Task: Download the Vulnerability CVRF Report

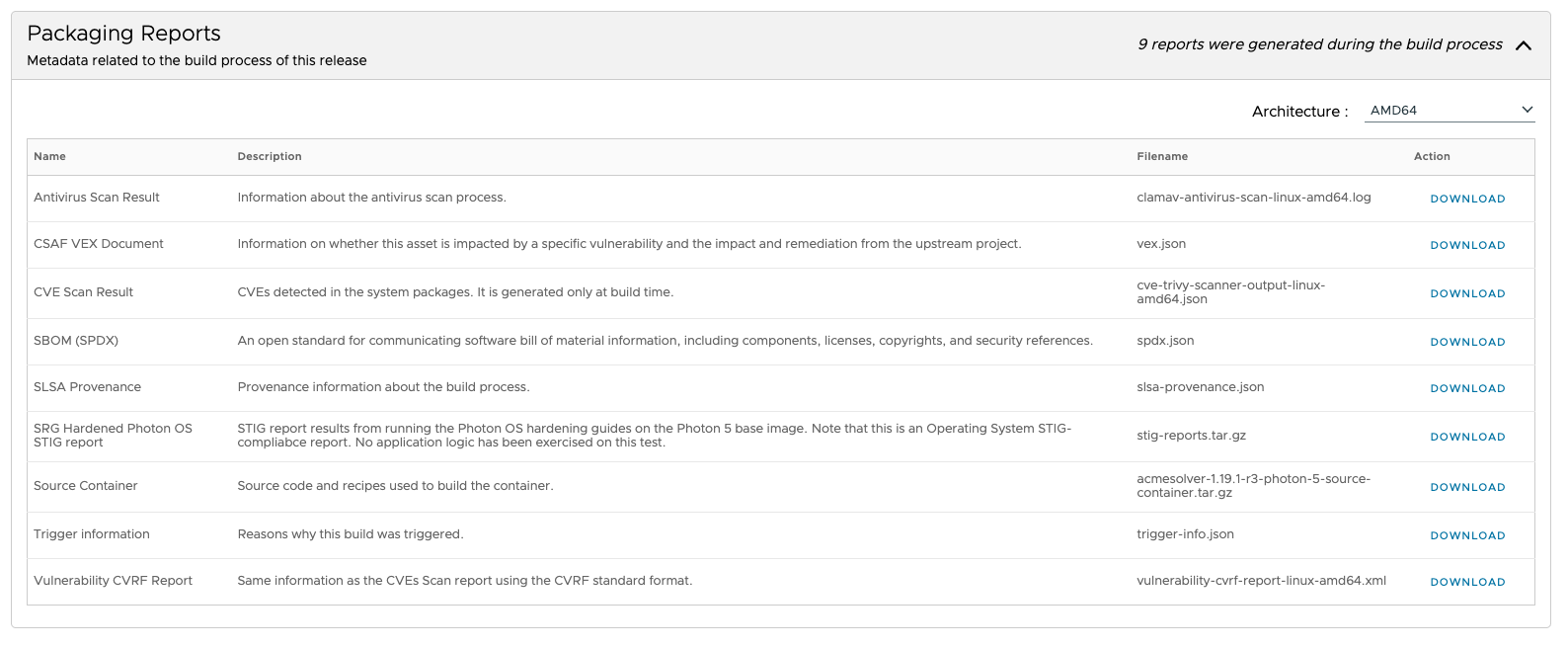Action: 1467,582
